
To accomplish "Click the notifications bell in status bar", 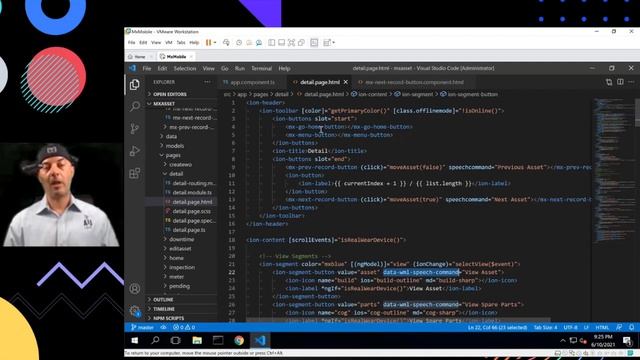I will [x=631, y=327].
